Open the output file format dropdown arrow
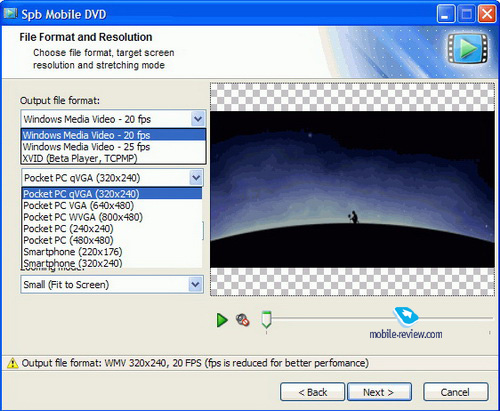Screen dimensions: 500x411 coord(198,119)
